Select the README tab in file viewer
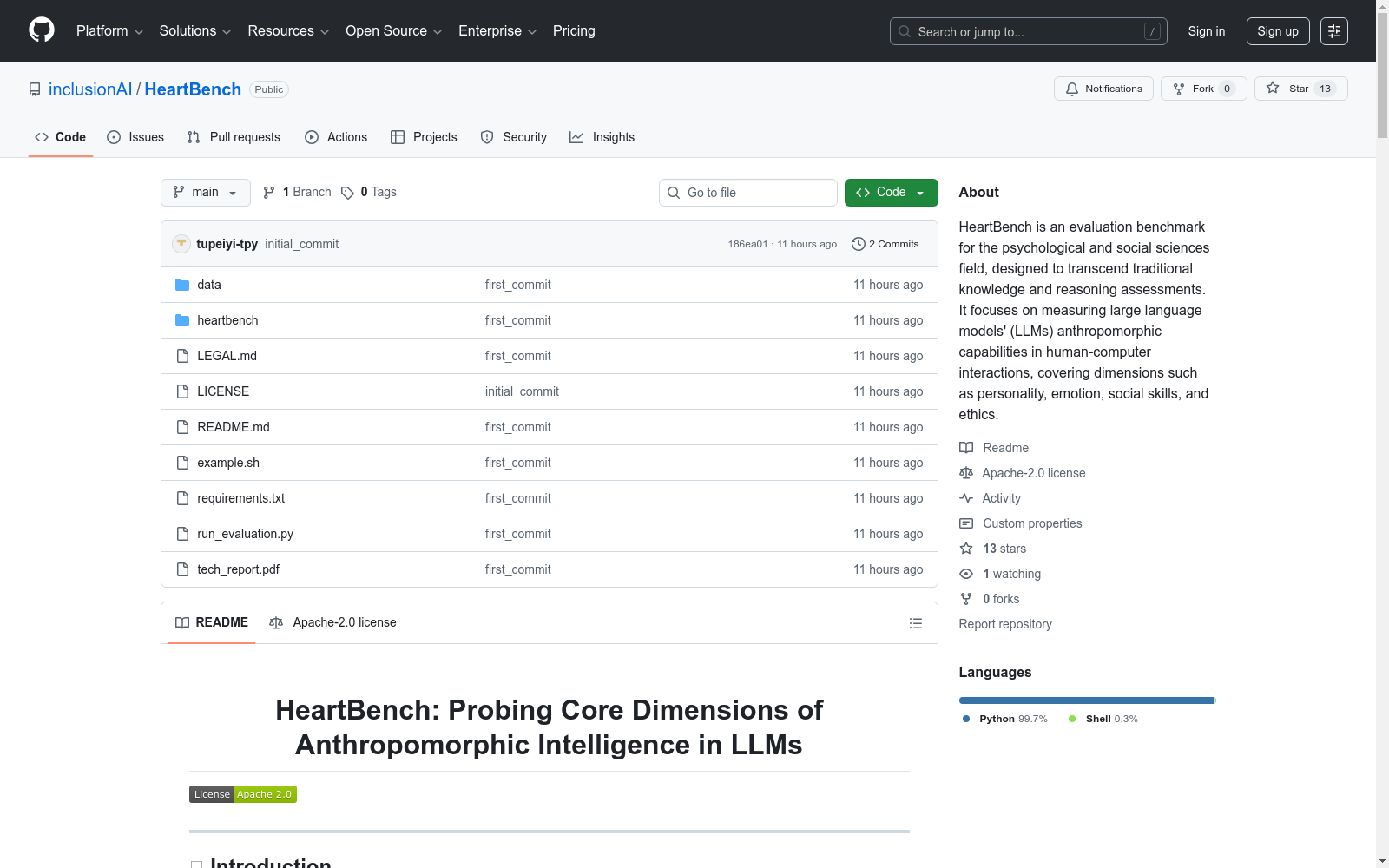The width and height of the screenshot is (1389, 868). point(212,622)
